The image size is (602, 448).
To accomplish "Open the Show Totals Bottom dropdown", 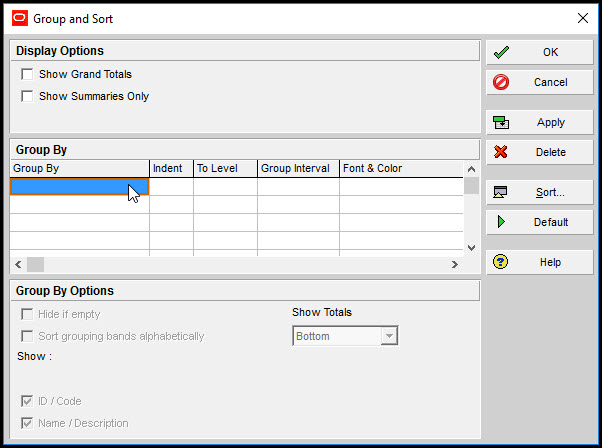I will pyautogui.click(x=389, y=336).
